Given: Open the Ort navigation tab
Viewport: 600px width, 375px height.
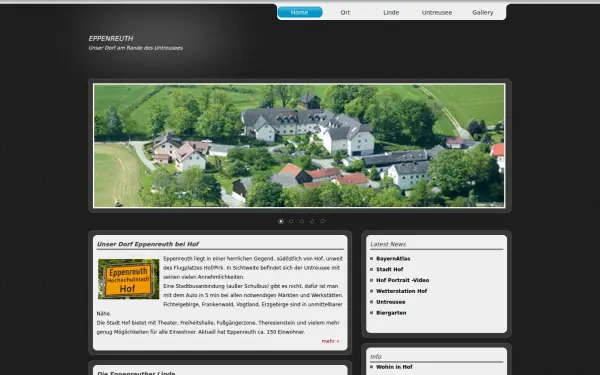Looking at the screenshot, I should [x=345, y=12].
